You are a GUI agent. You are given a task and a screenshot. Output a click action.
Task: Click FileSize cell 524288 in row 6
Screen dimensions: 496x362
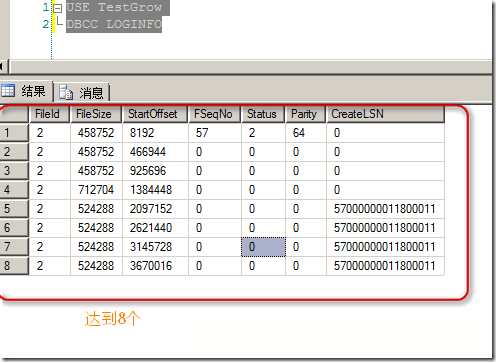(x=96, y=228)
